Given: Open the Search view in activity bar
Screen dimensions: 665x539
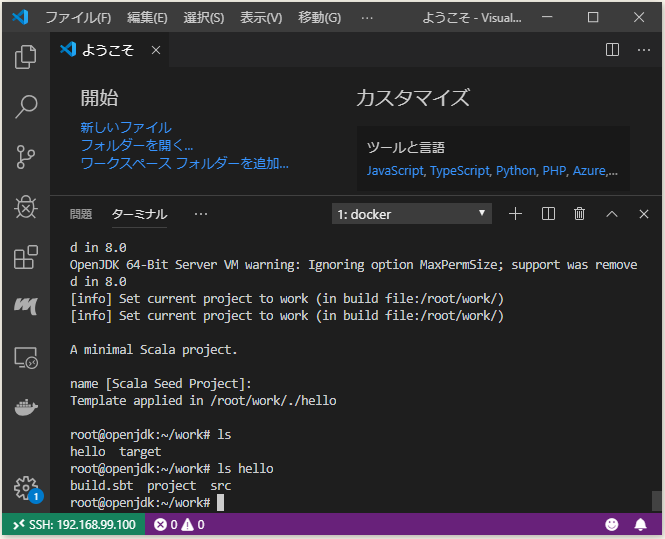Looking at the screenshot, I should [x=26, y=106].
